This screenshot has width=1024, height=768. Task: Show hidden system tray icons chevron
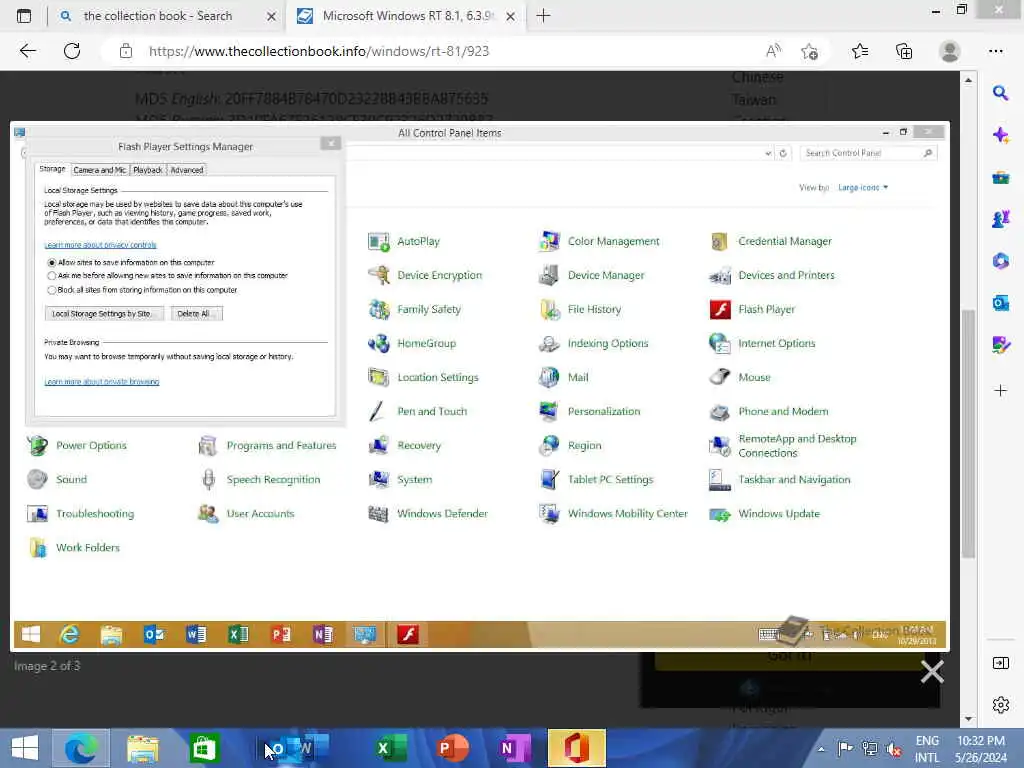click(x=821, y=749)
